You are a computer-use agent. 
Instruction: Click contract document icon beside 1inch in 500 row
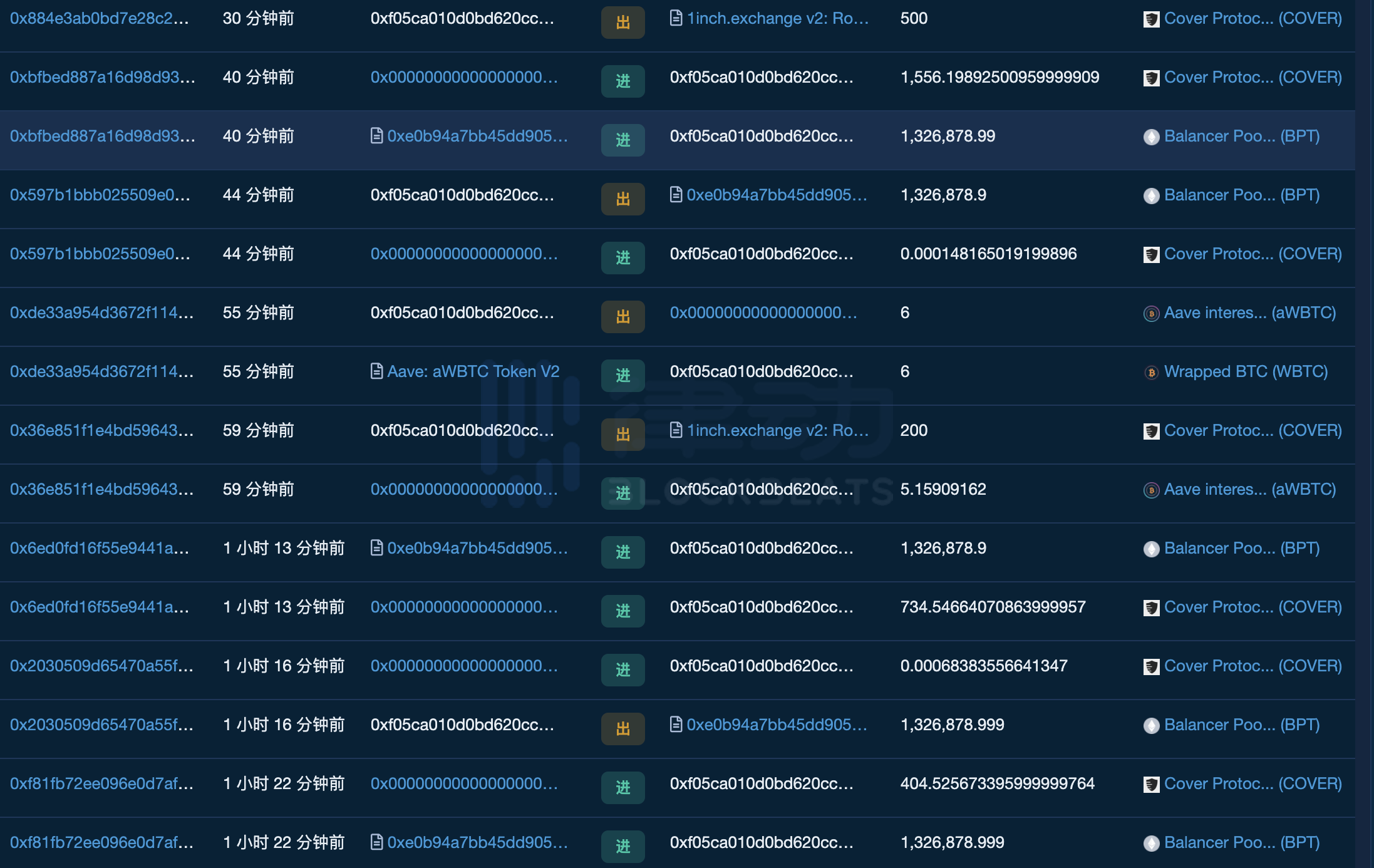coord(676,18)
